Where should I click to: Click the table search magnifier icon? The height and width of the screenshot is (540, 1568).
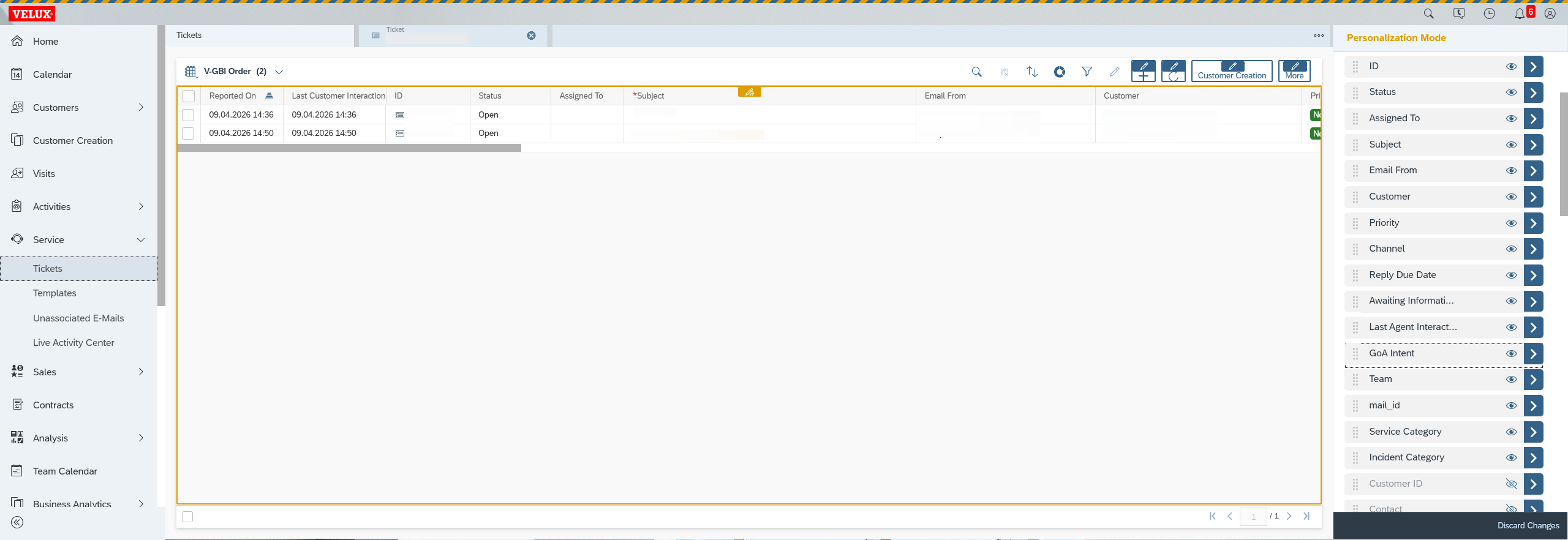click(x=977, y=72)
